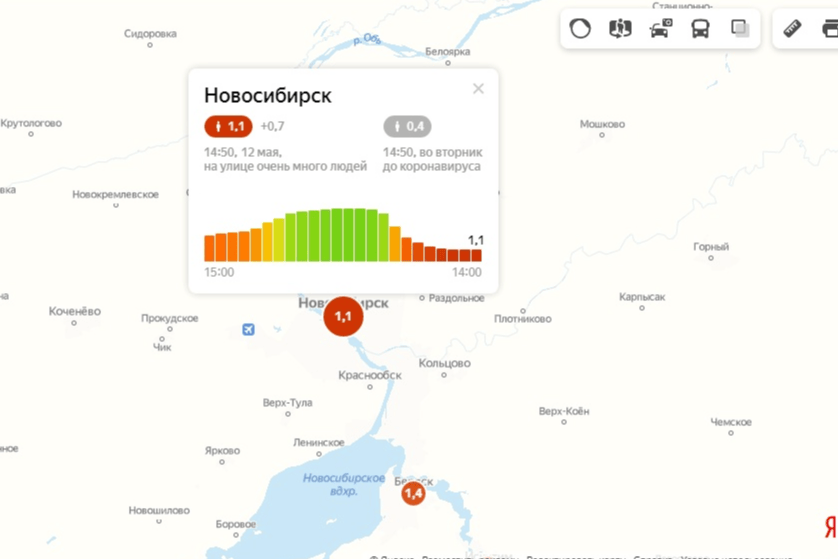Click the Чик map label
The height and width of the screenshot is (559, 839).
point(162,347)
